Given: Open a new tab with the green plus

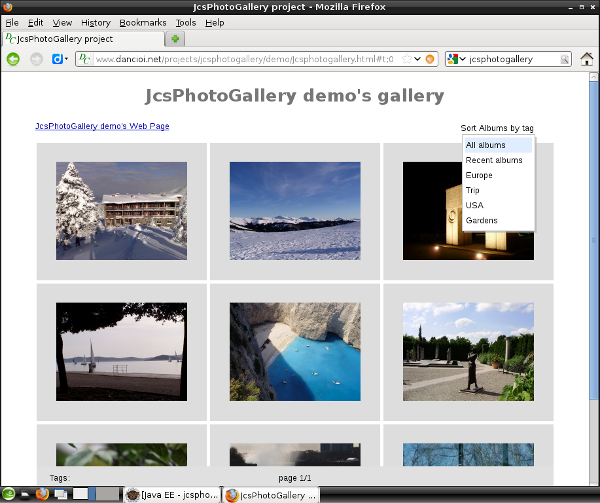Looking at the screenshot, I should click(175, 39).
